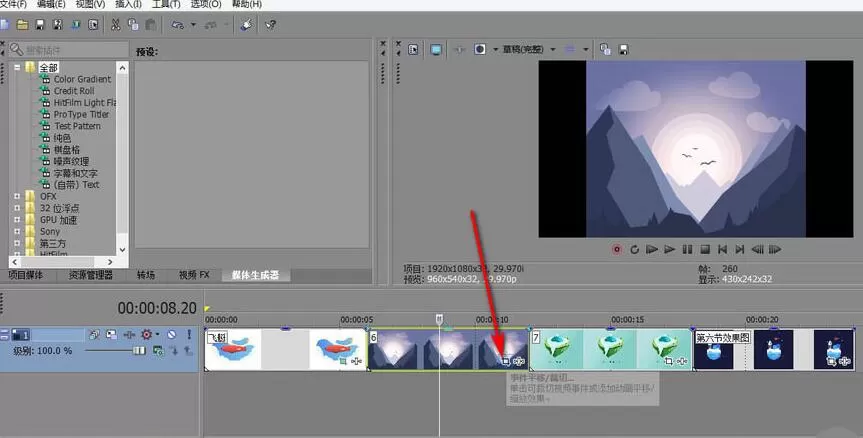Click the Save As icon
The height and width of the screenshot is (438, 863).
point(58,25)
